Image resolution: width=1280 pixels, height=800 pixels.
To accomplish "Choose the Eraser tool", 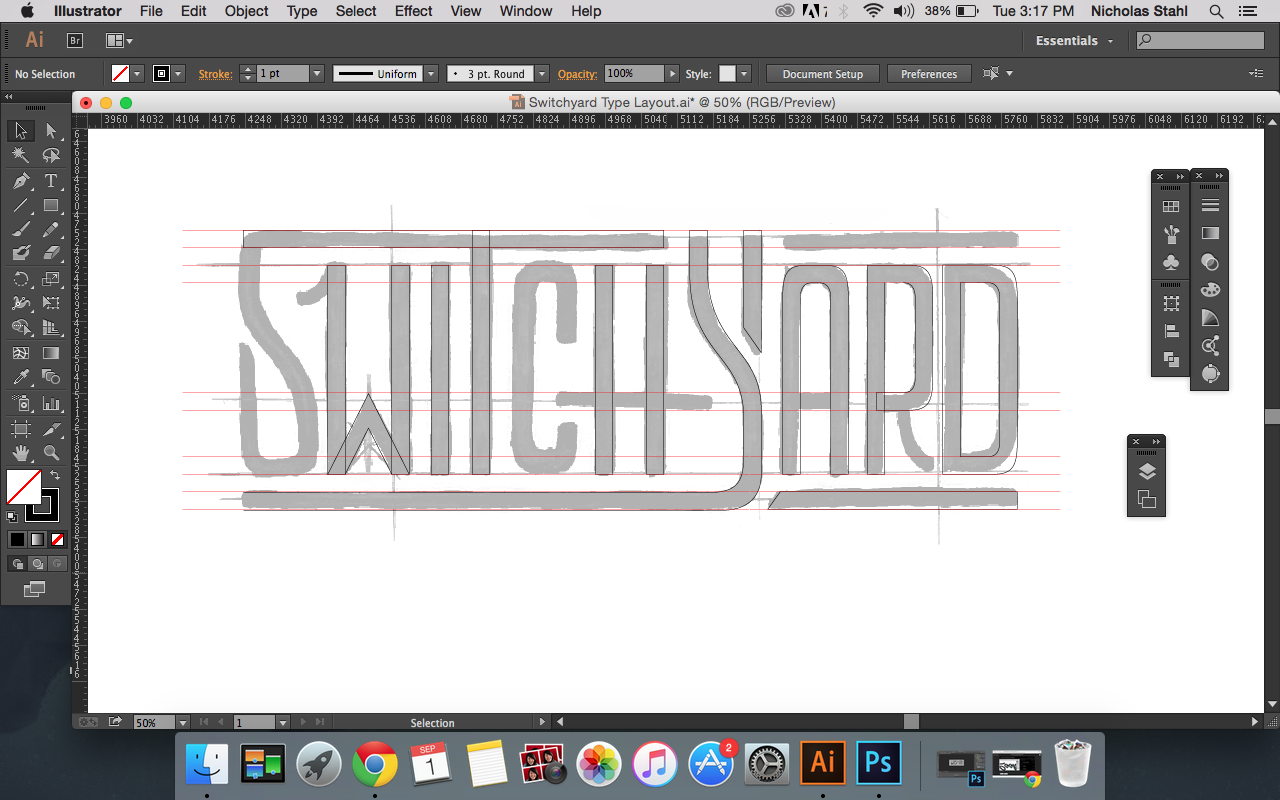I will tap(51, 254).
